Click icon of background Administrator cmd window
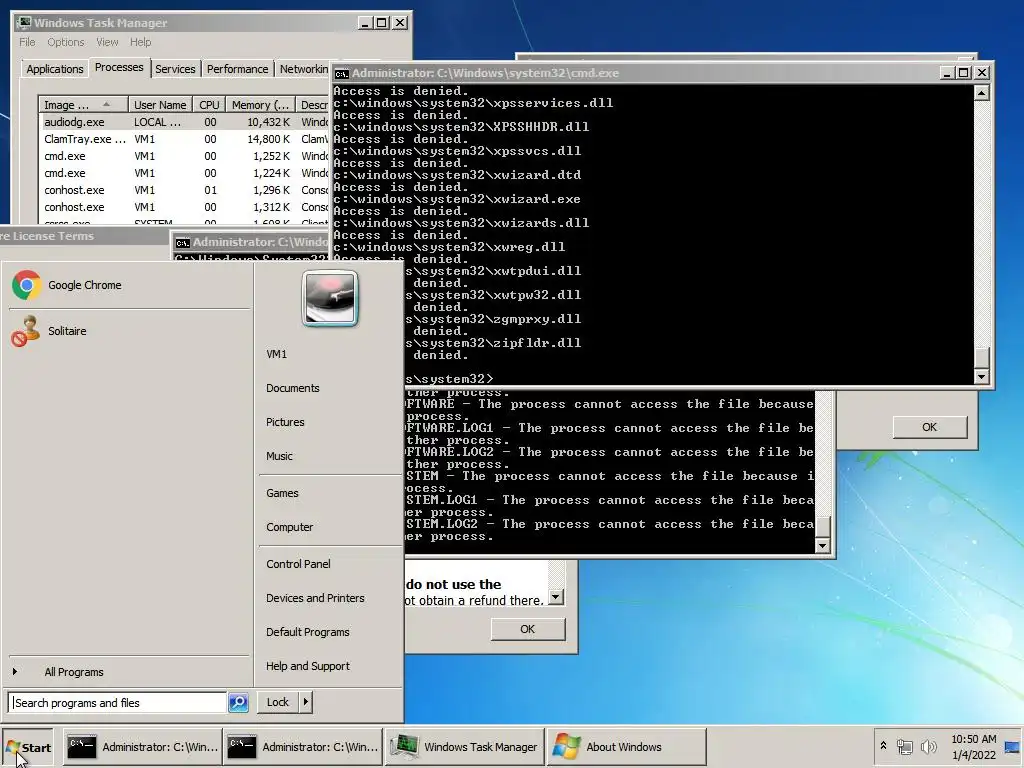 click(183, 242)
